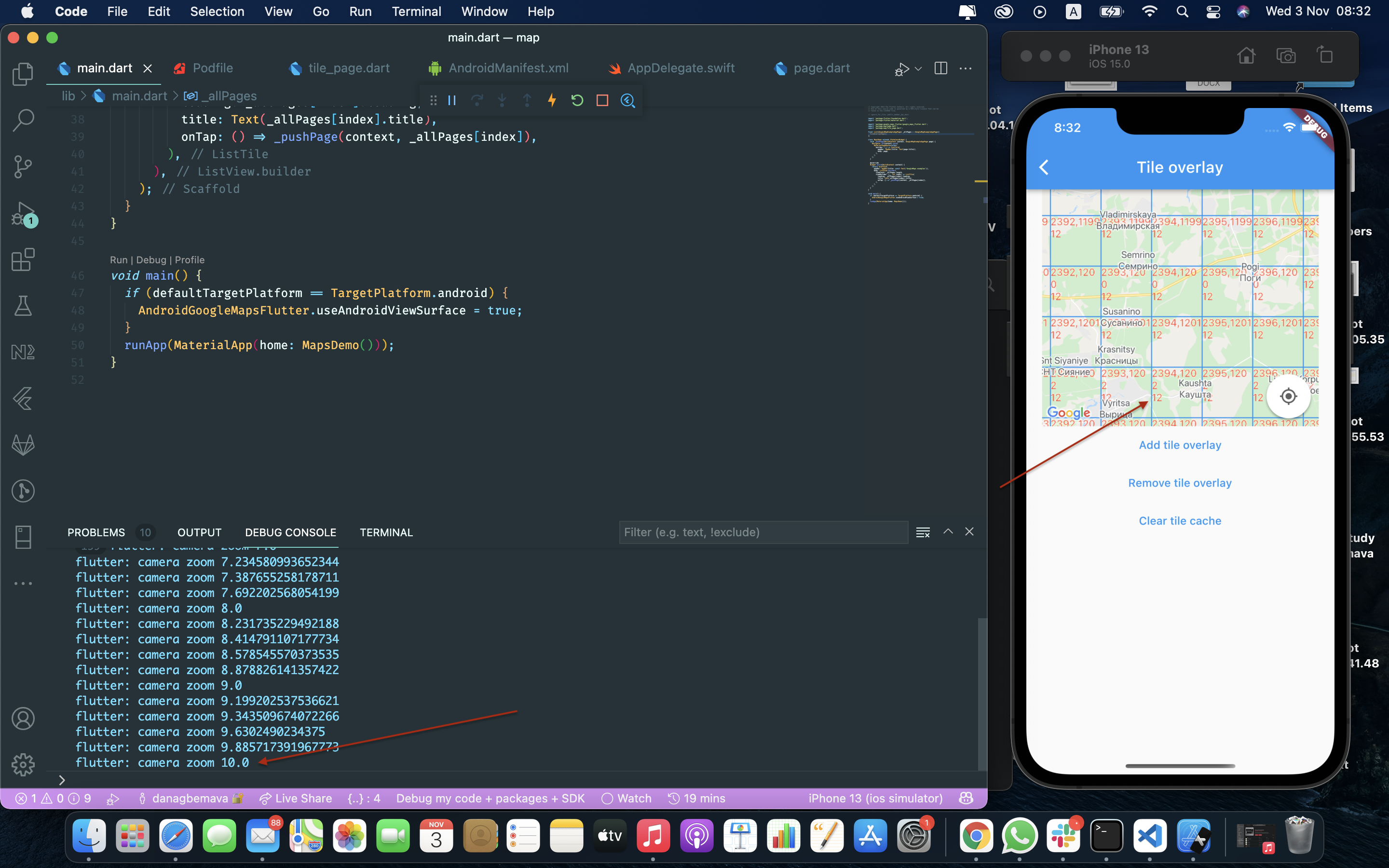This screenshot has width=1389, height=868.
Task: Click the 19 mins status bar timer
Action: tap(697, 798)
